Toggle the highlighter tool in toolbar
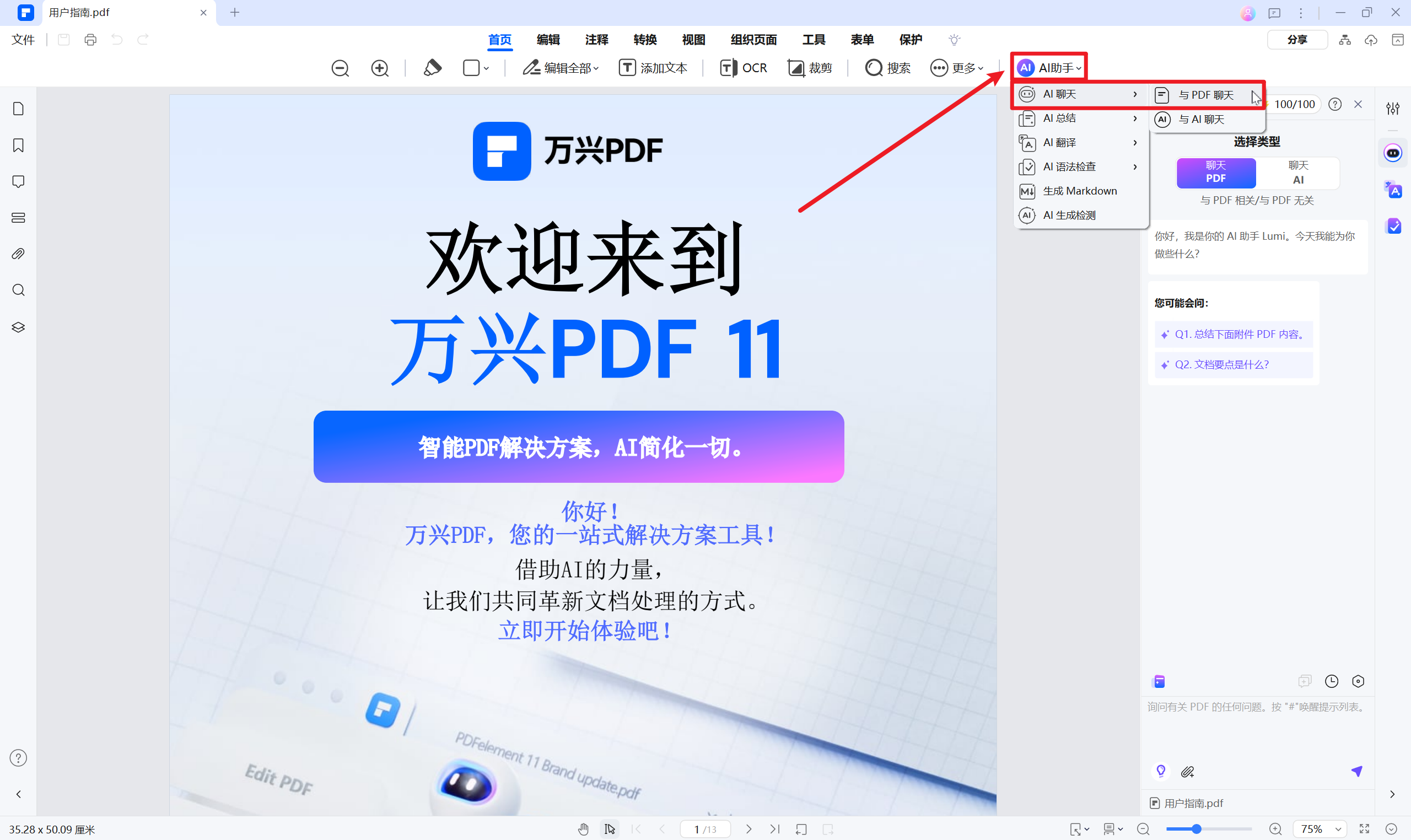 (432, 68)
